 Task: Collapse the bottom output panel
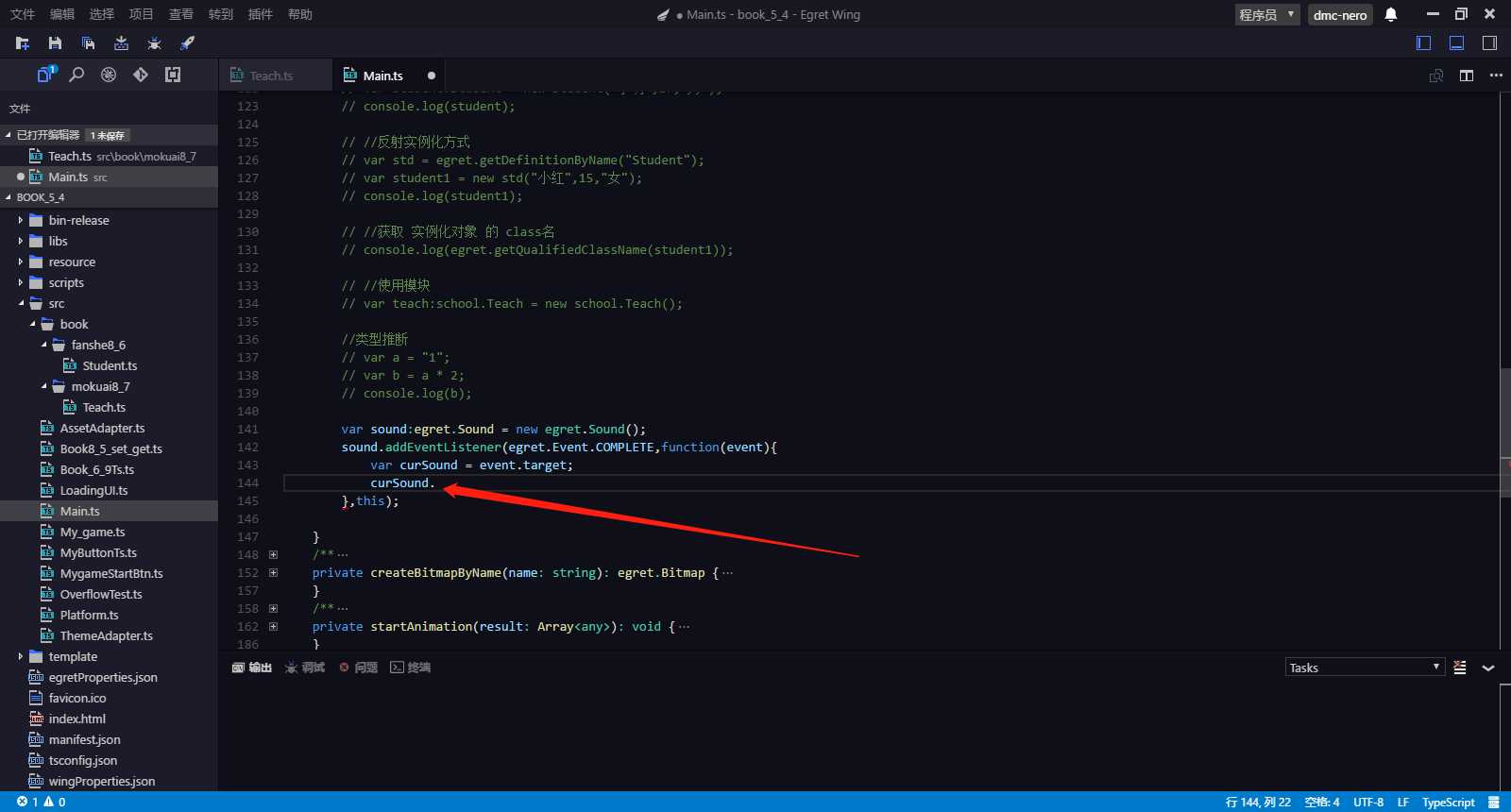[1488, 668]
